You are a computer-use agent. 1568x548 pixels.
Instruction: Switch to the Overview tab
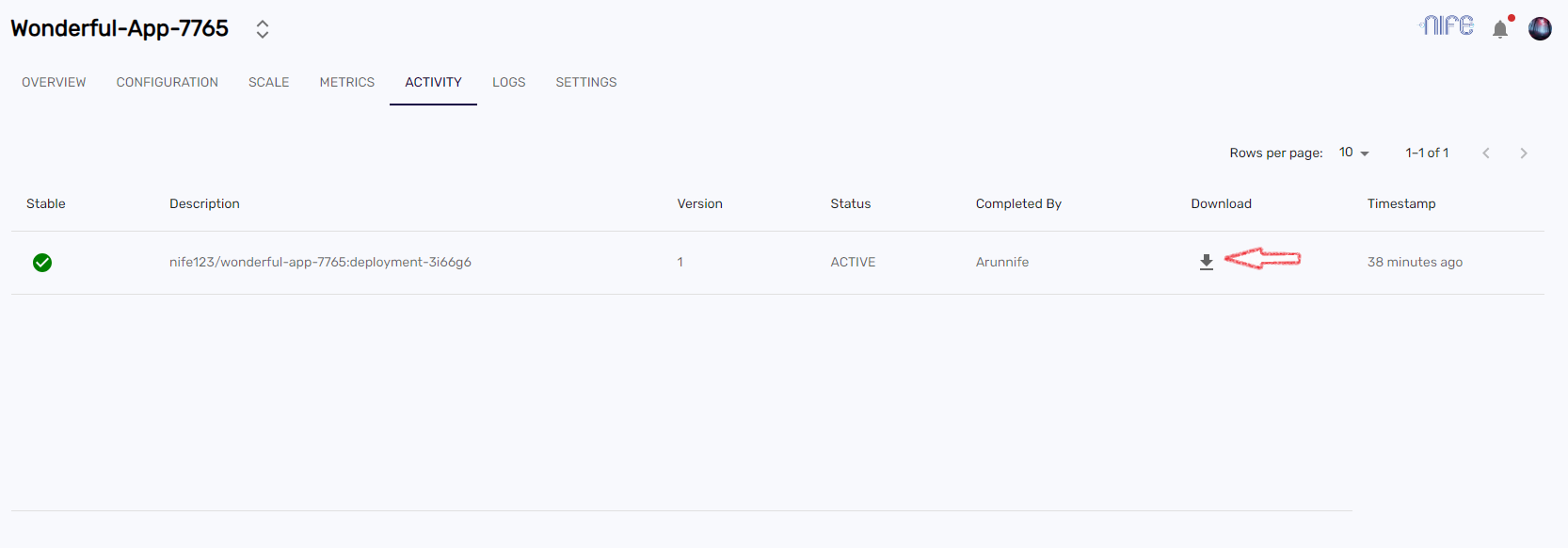coord(54,82)
